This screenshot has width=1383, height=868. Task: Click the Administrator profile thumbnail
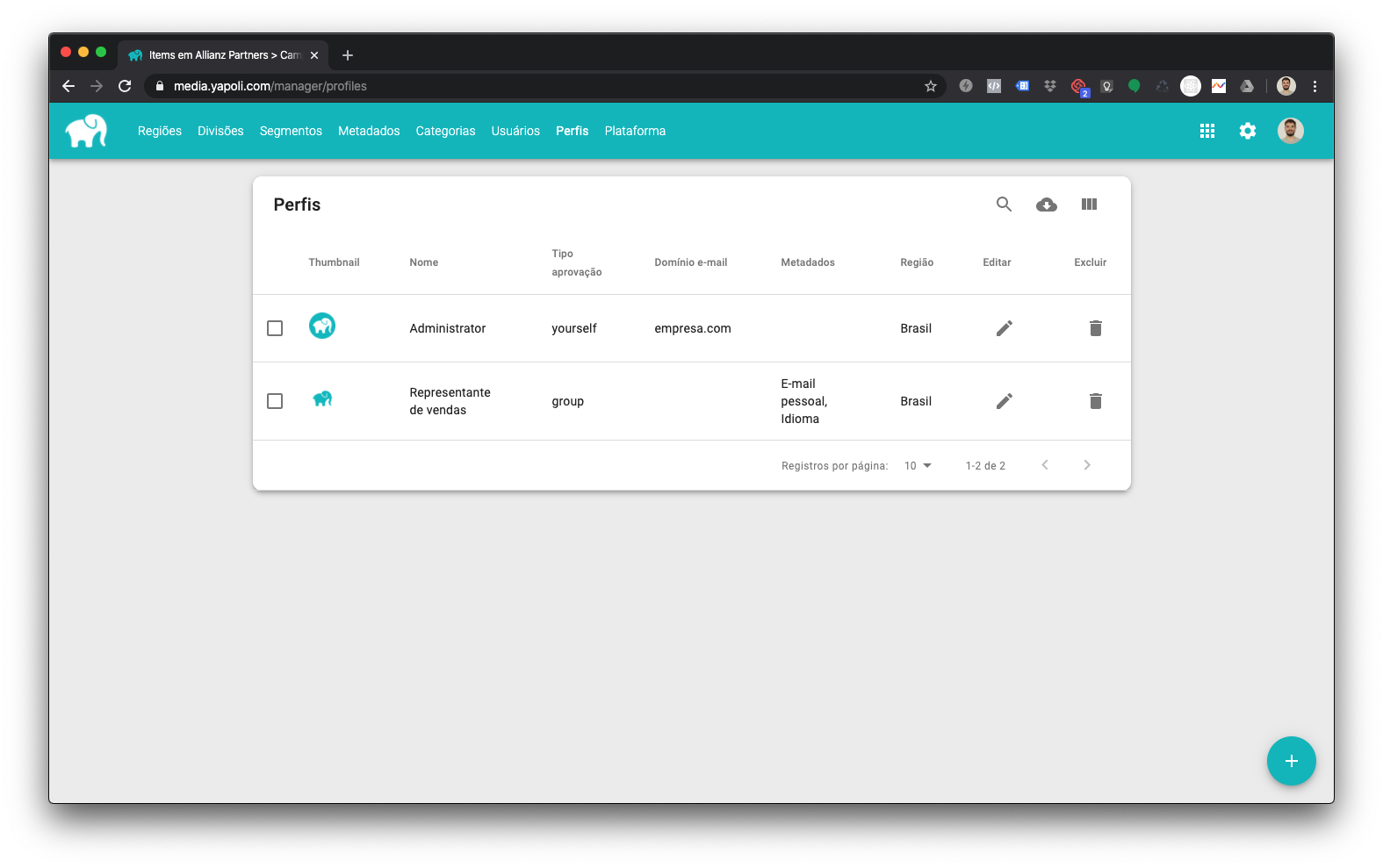322,326
